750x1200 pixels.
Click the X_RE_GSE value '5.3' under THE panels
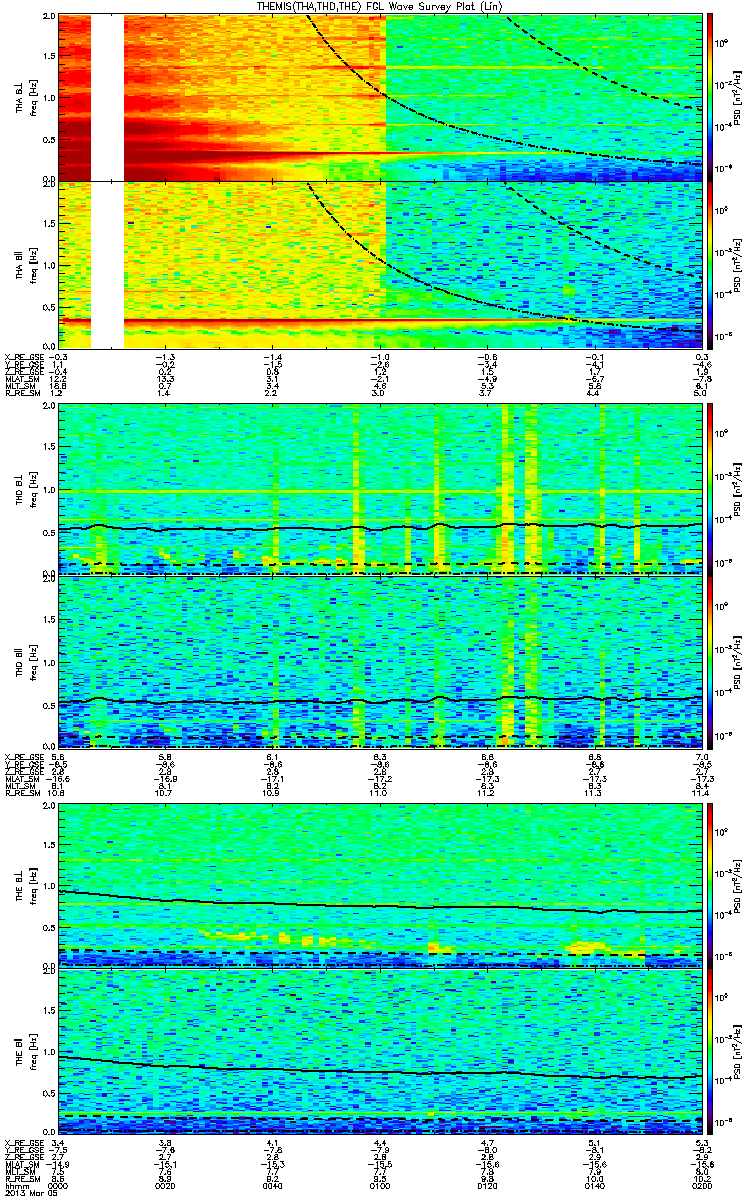click(x=701, y=1143)
